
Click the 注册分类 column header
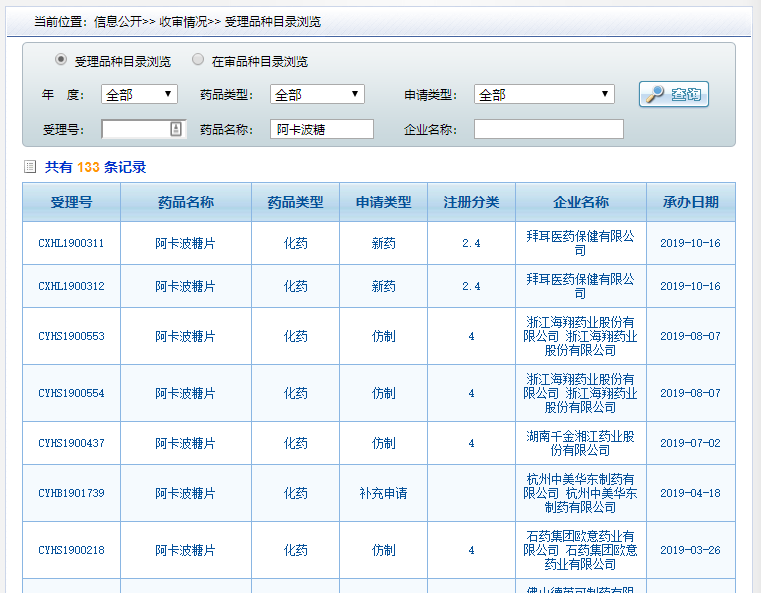tap(471, 202)
